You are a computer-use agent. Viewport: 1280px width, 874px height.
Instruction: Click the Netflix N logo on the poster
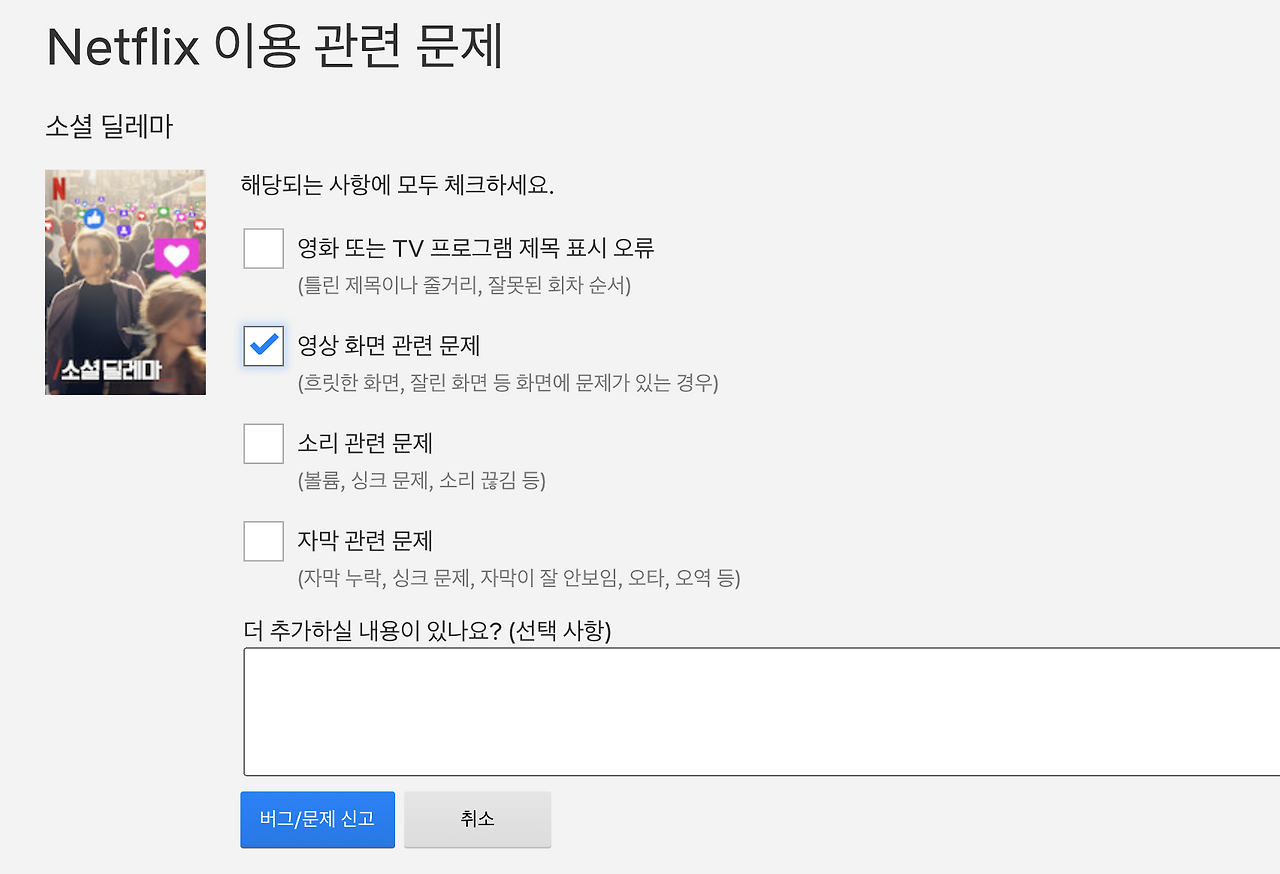pos(58,188)
